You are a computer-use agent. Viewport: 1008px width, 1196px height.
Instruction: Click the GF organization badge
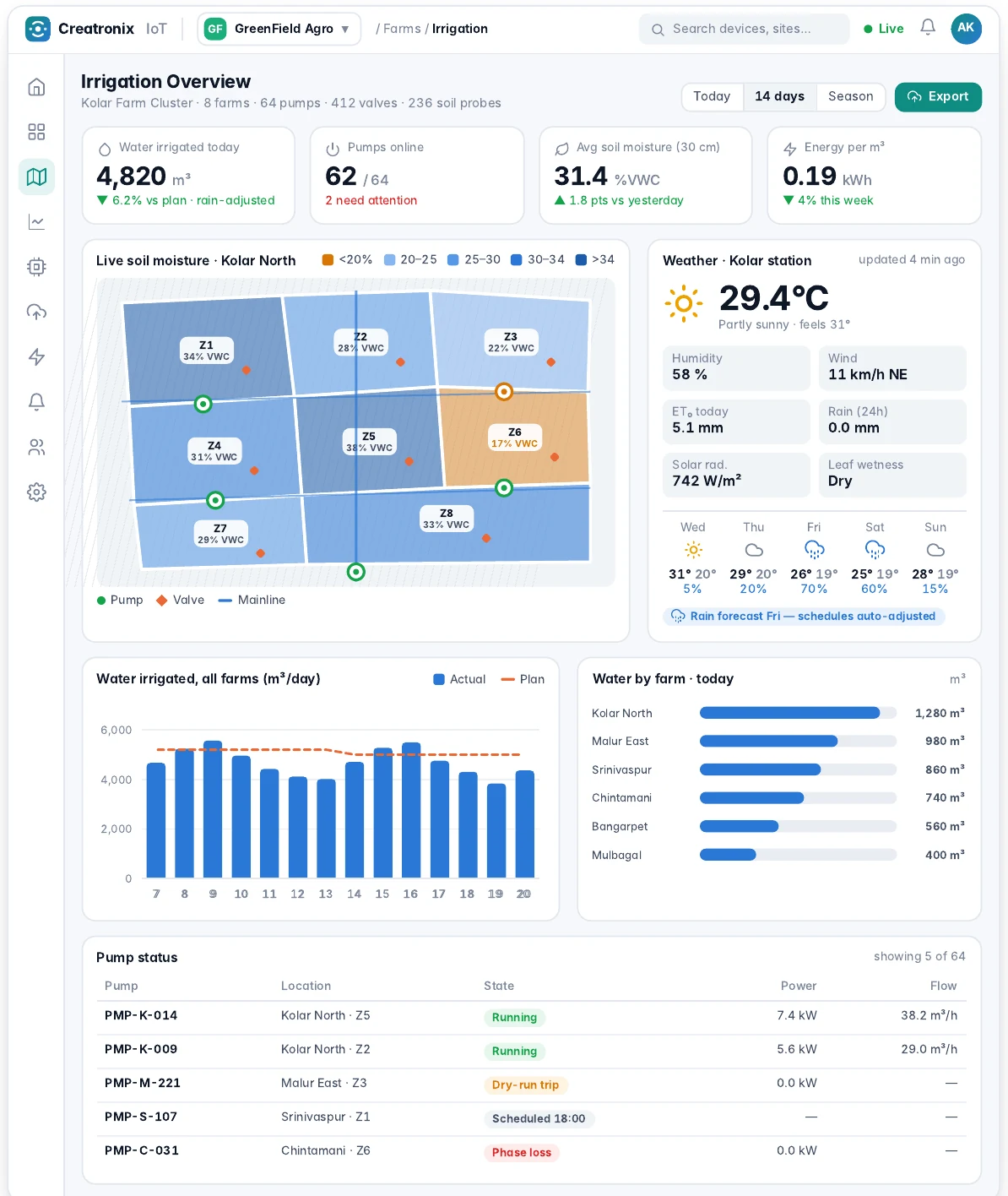215,29
